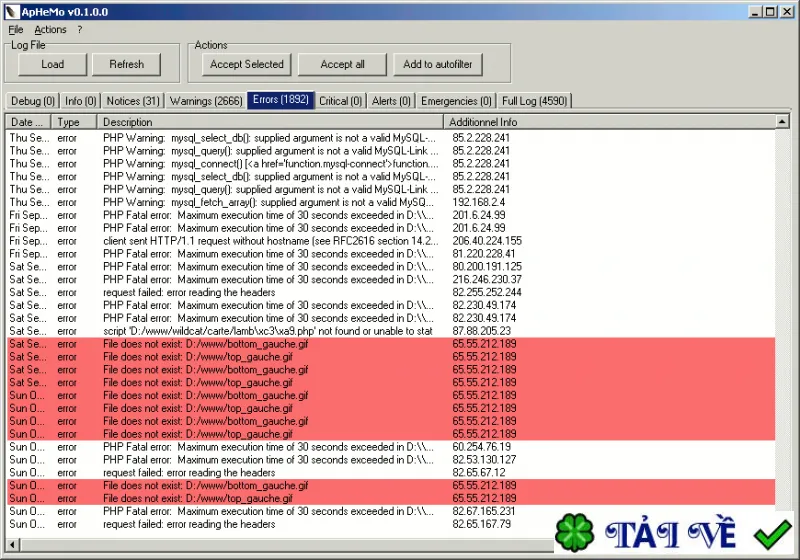Open the File menu
Screen dimensions: 800x560
(15, 30)
